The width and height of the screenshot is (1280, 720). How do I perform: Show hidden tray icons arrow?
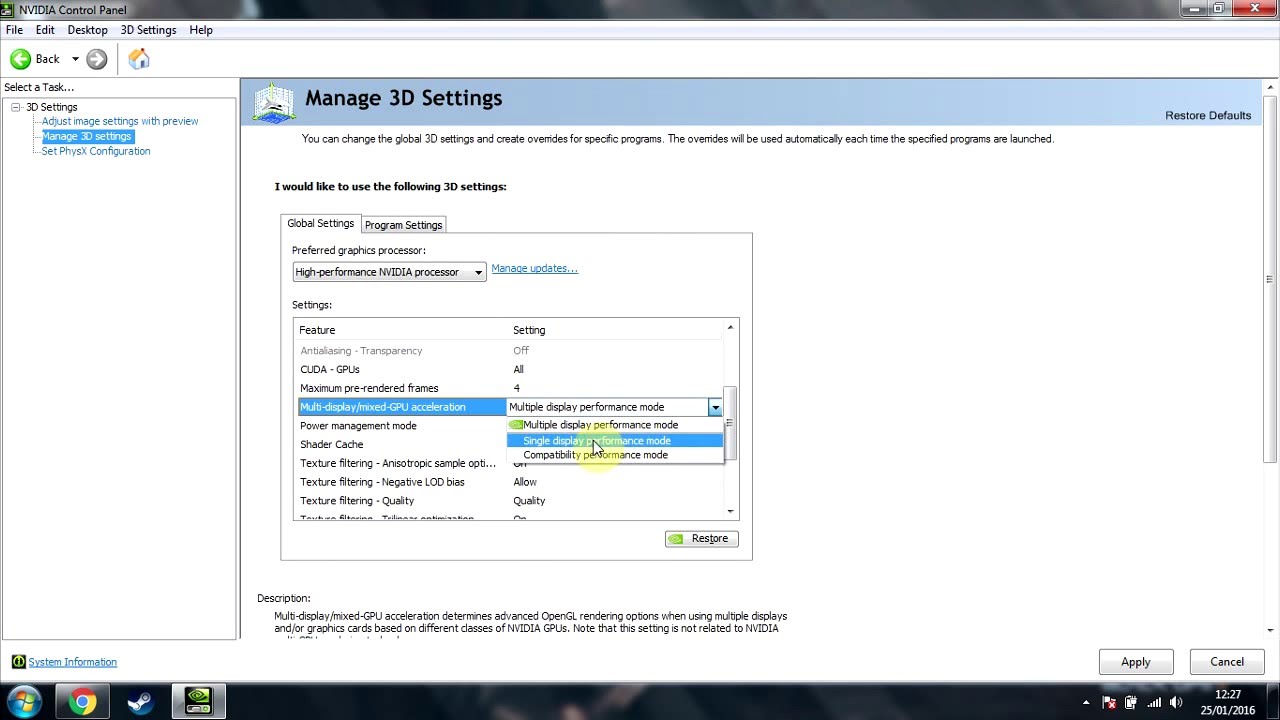click(x=1087, y=702)
